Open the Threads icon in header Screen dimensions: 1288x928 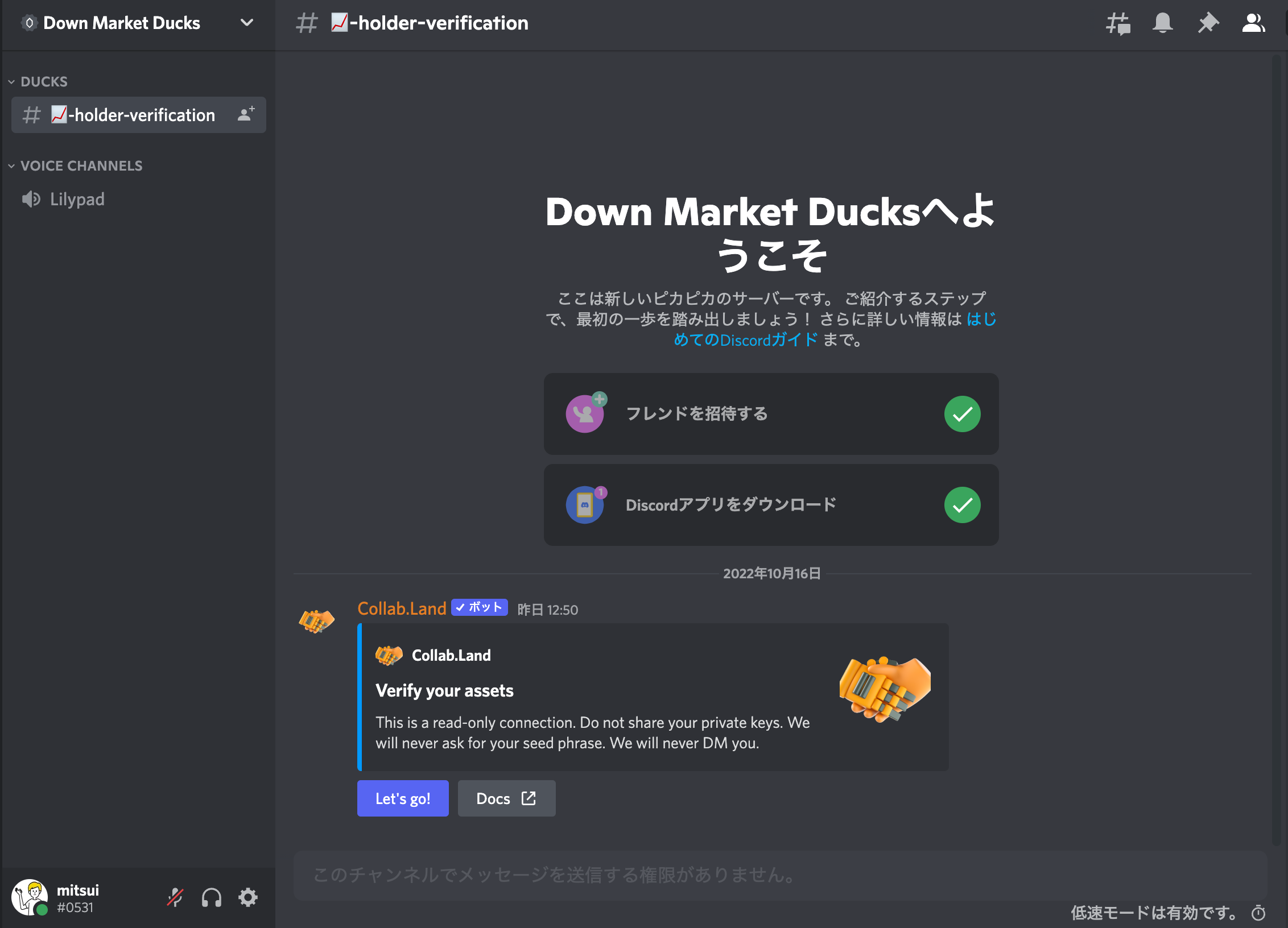1118,23
